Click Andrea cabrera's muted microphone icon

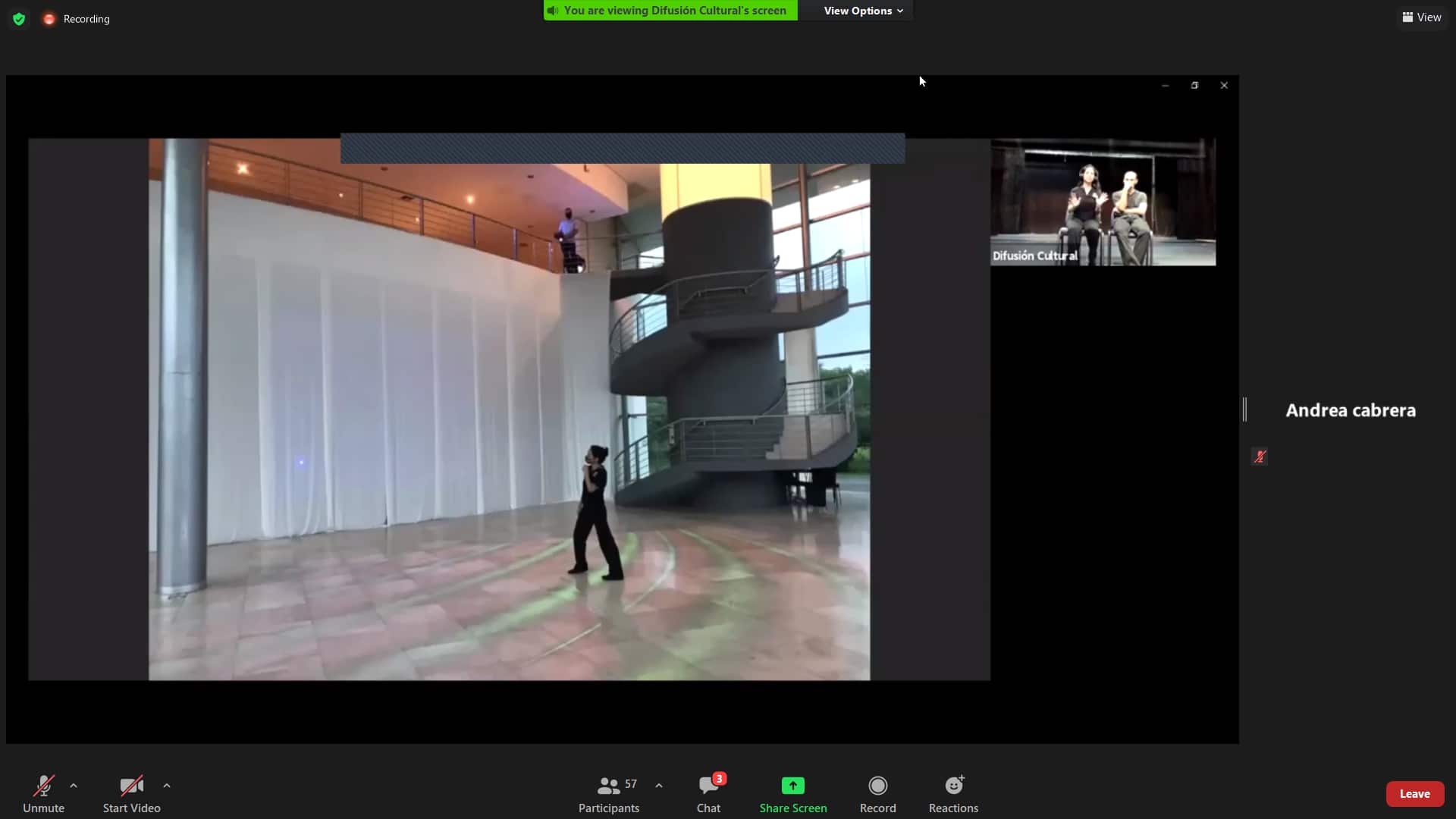[x=1260, y=457]
